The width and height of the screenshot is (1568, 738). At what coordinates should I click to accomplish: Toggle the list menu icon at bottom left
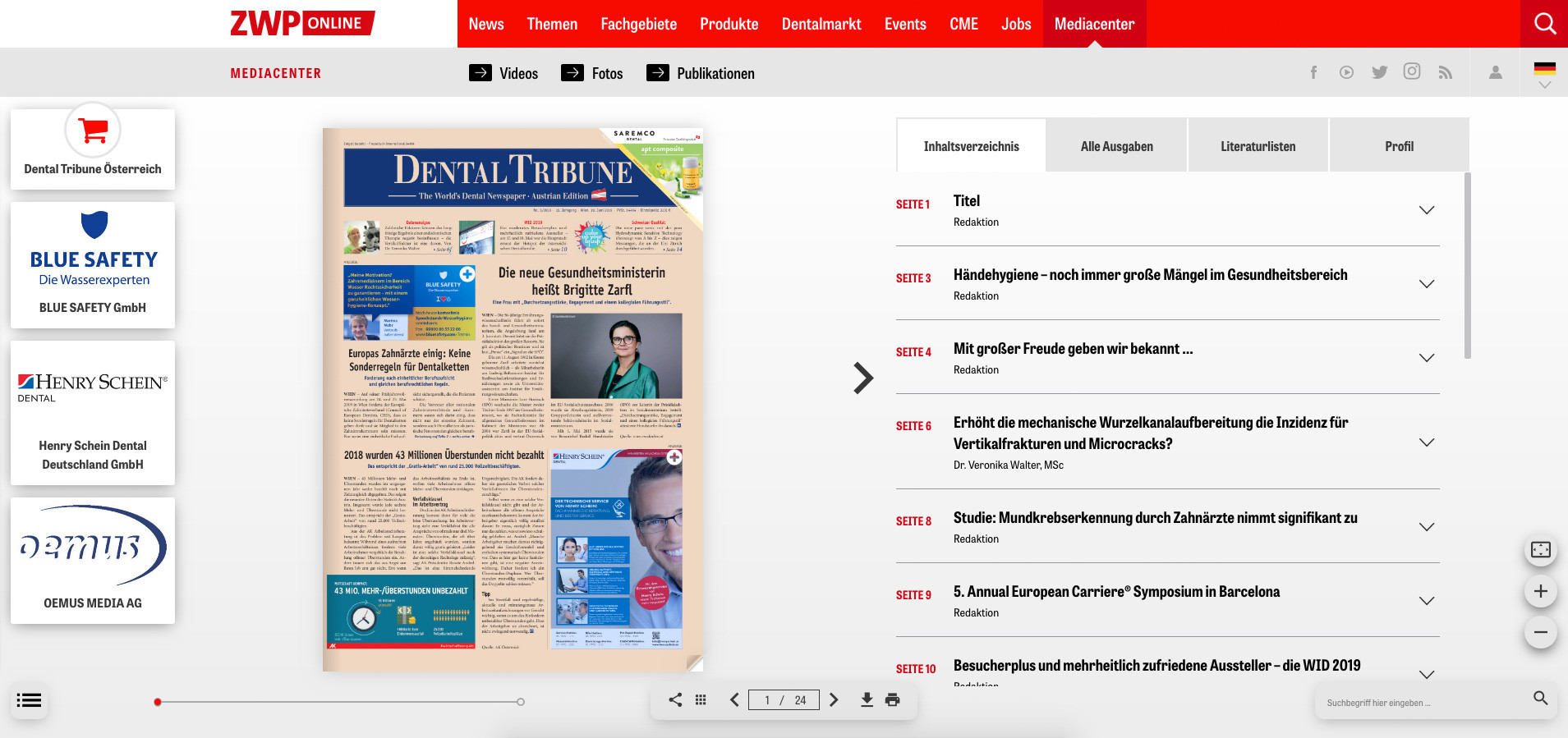[x=29, y=700]
